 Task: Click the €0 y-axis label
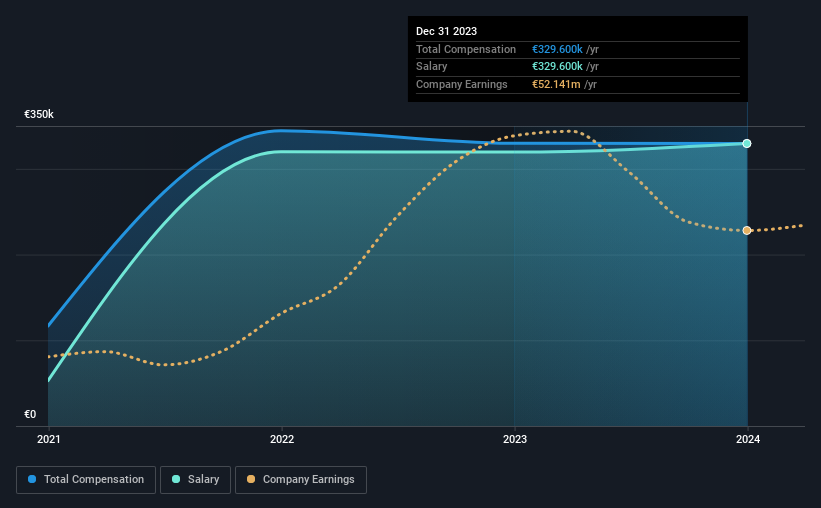click(x=30, y=414)
